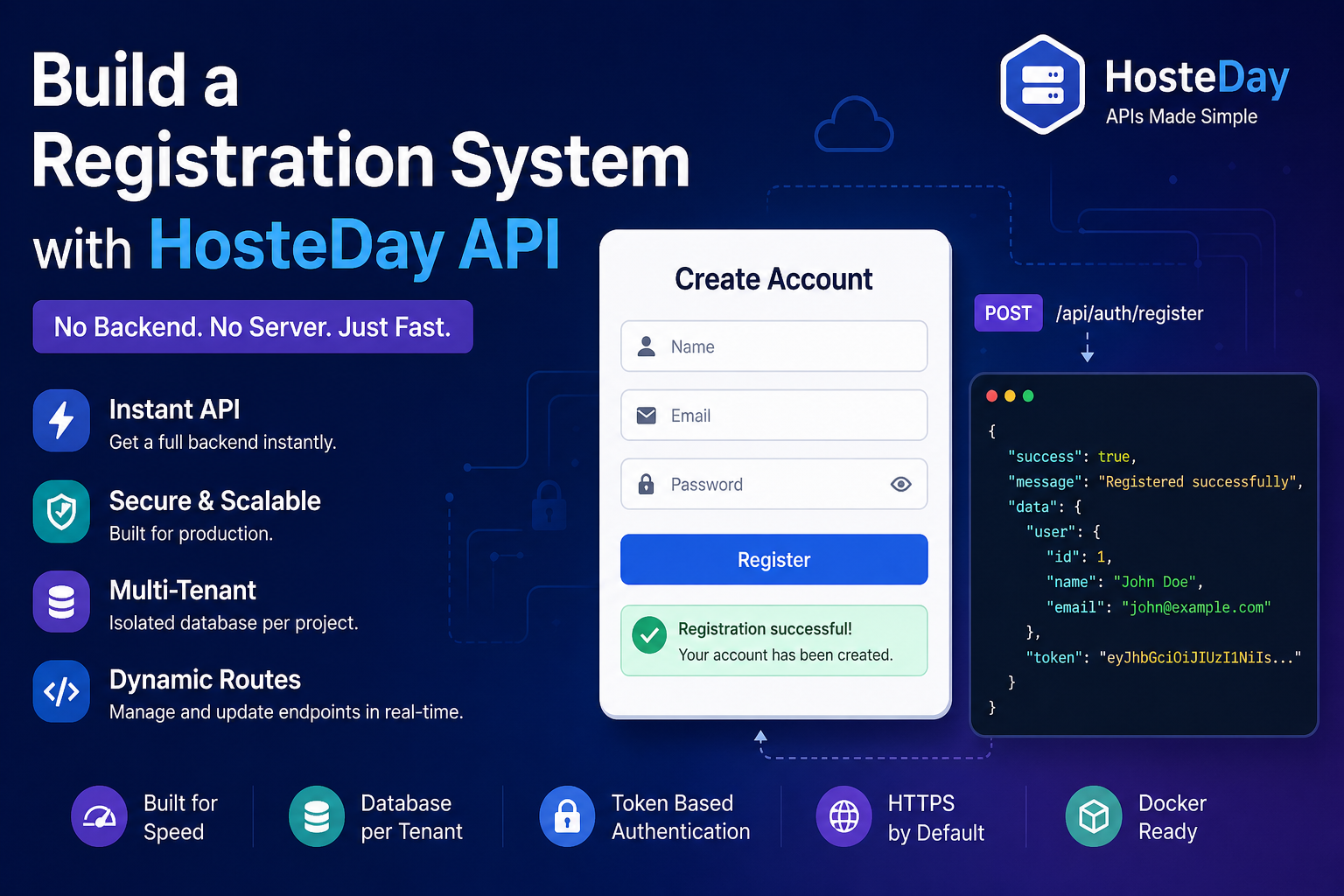This screenshot has width=1344, height=896.
Task: Click the Dynamic Routes heading
Action: [205, 680]
